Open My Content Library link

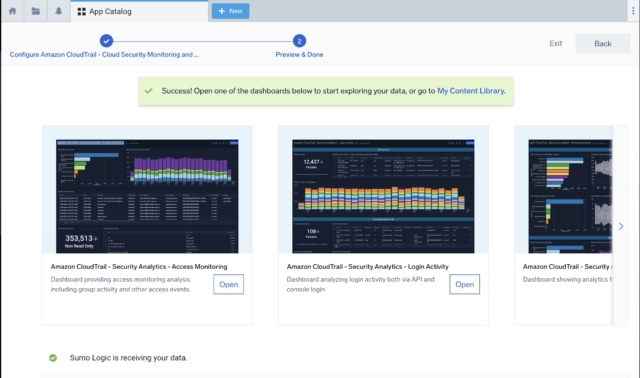471,91
